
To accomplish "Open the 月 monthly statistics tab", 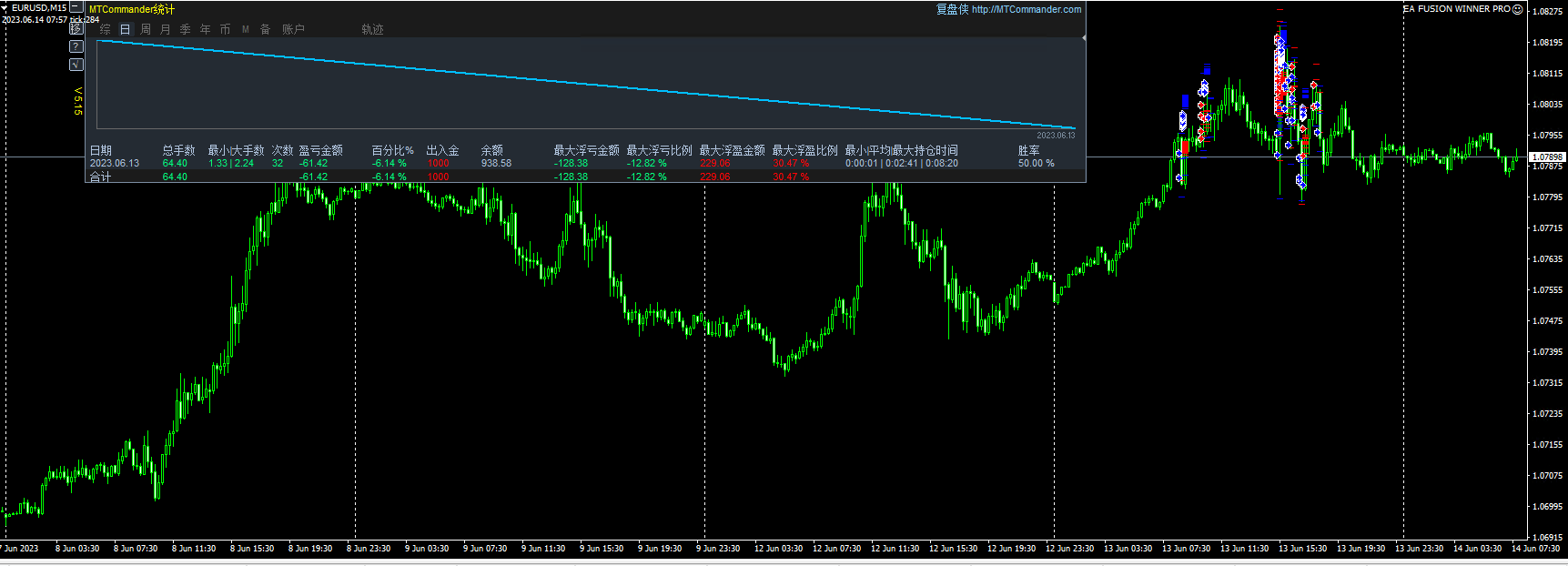I will tap(166, 30).
